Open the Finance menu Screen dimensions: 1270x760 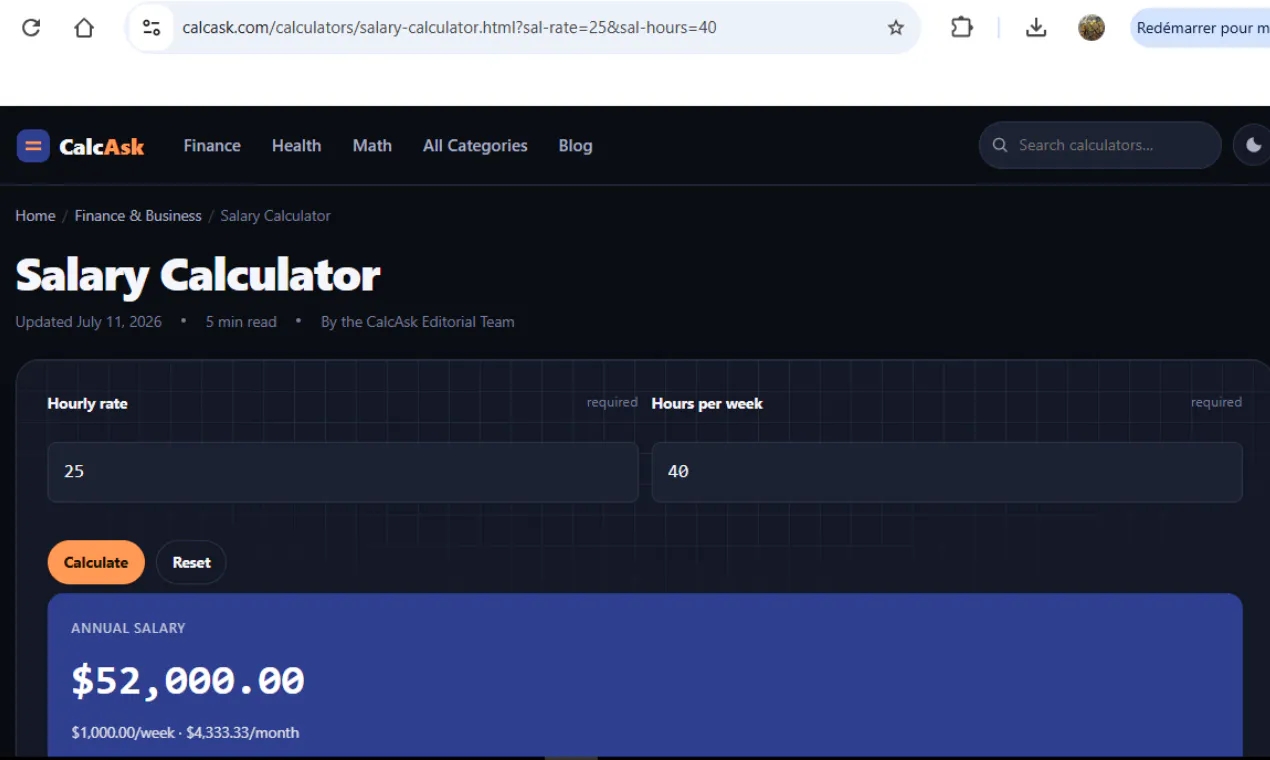212,146
